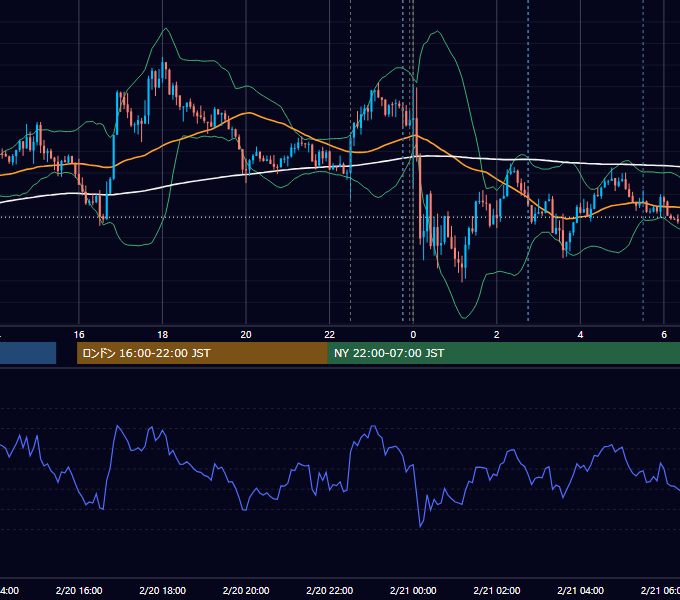Click the hour label 0 on price chart axis
Viewport: 680px width, 600px height.
[413, 335]
